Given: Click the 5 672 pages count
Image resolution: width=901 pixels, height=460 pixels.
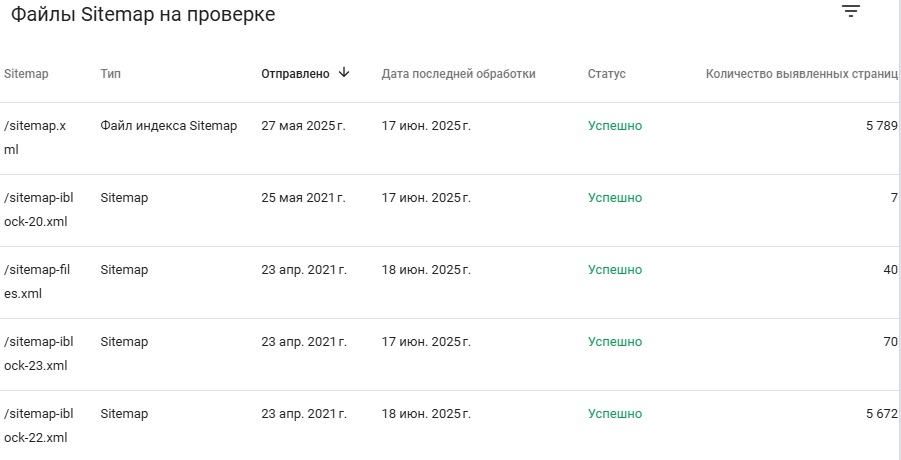Looking at the screenshot, I should (881, 413).
